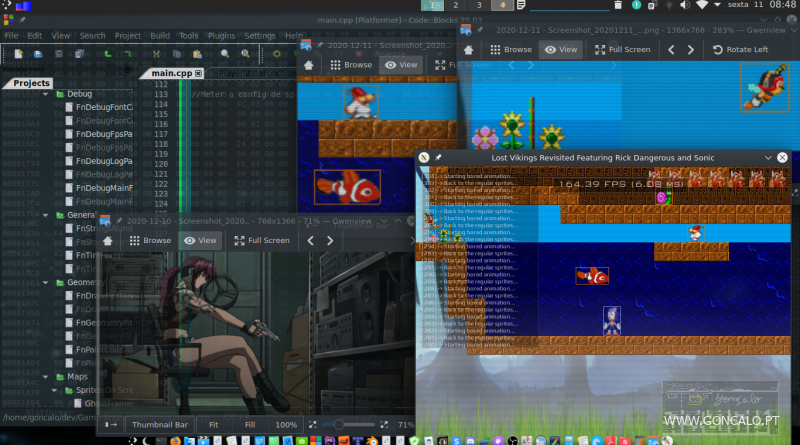
Task: Click home icon in 71% Gwenview window
Action: [108, 240]
